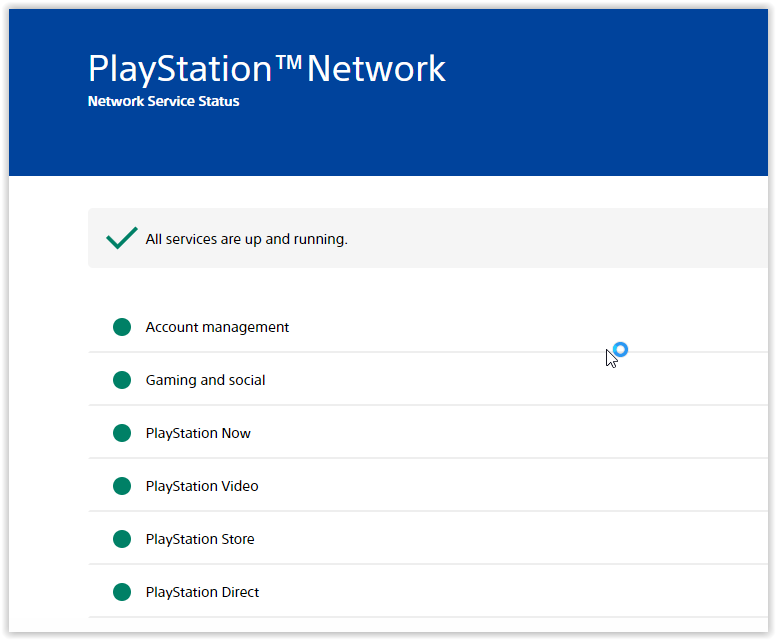Click the divider line beneath PlayStation Direct row
The height and width of the screenshot is (640, 776).
400,617
